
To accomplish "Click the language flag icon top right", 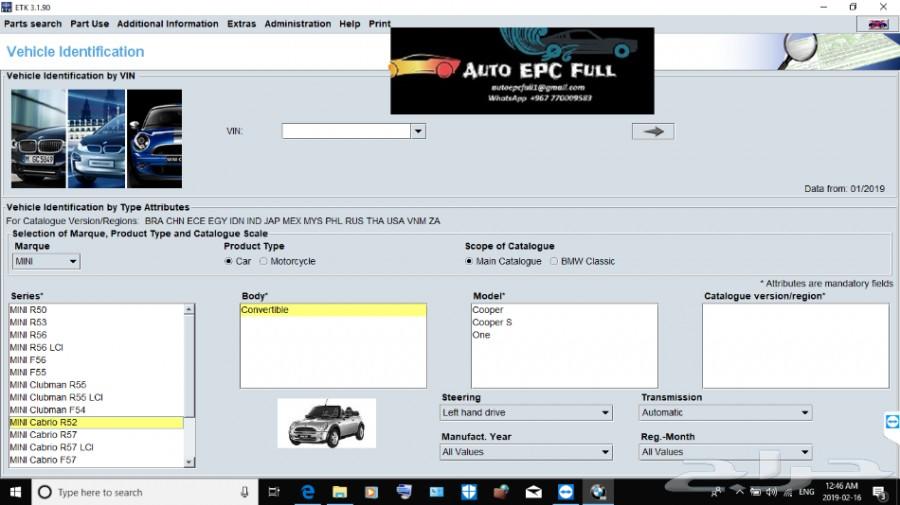I will pos(877,24).
